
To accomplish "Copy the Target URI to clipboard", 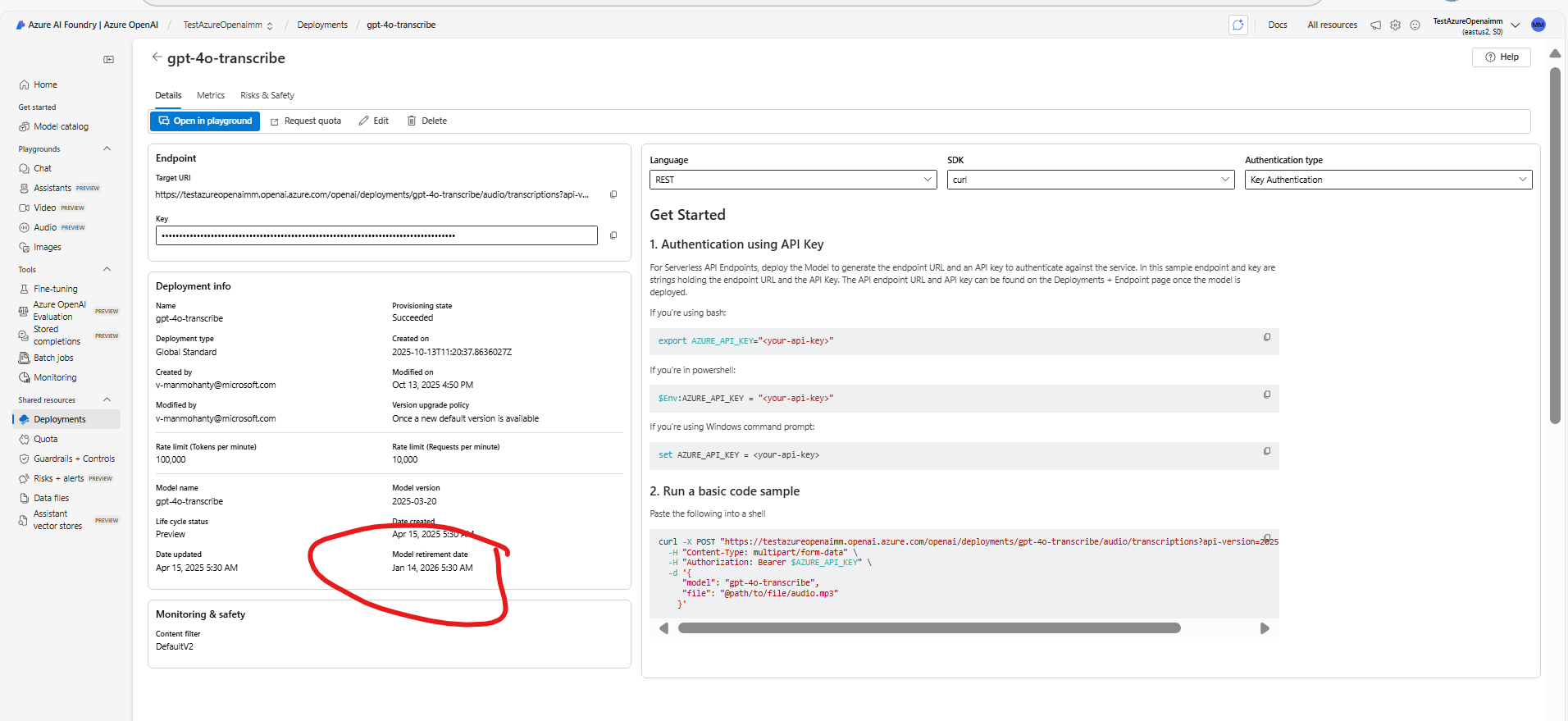I will click(613, 194).
